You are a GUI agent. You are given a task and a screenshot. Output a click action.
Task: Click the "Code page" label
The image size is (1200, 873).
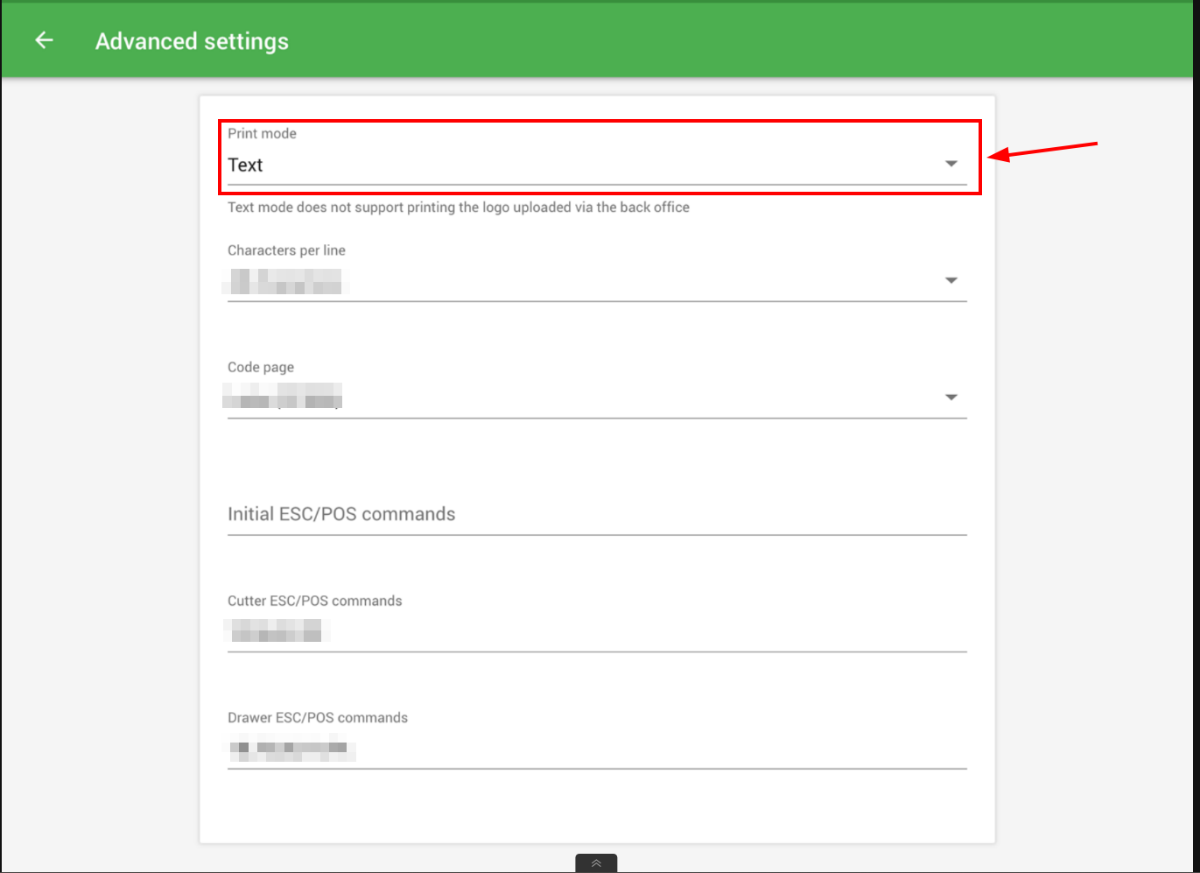pyautogui.click(x=260, y=367)
